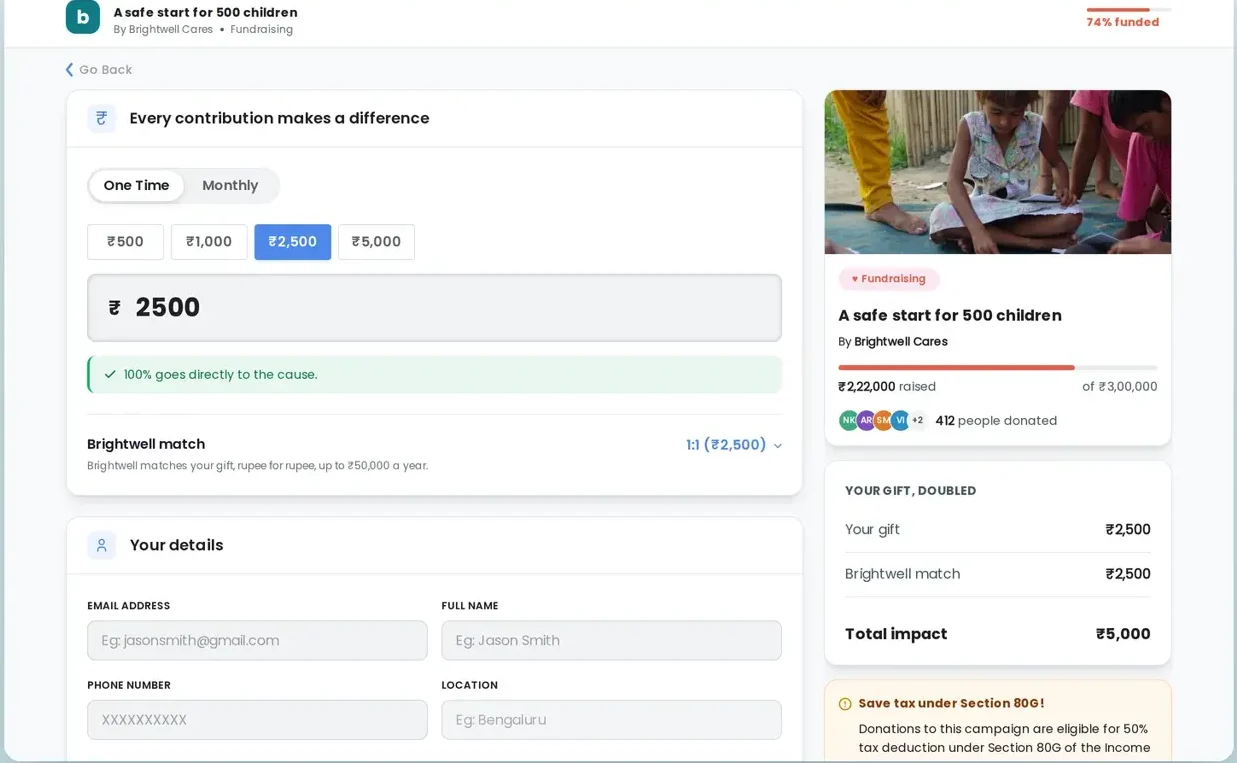Click '412 people donated' text
This screenshot has height=763, width=1237.
click(996, 421)
